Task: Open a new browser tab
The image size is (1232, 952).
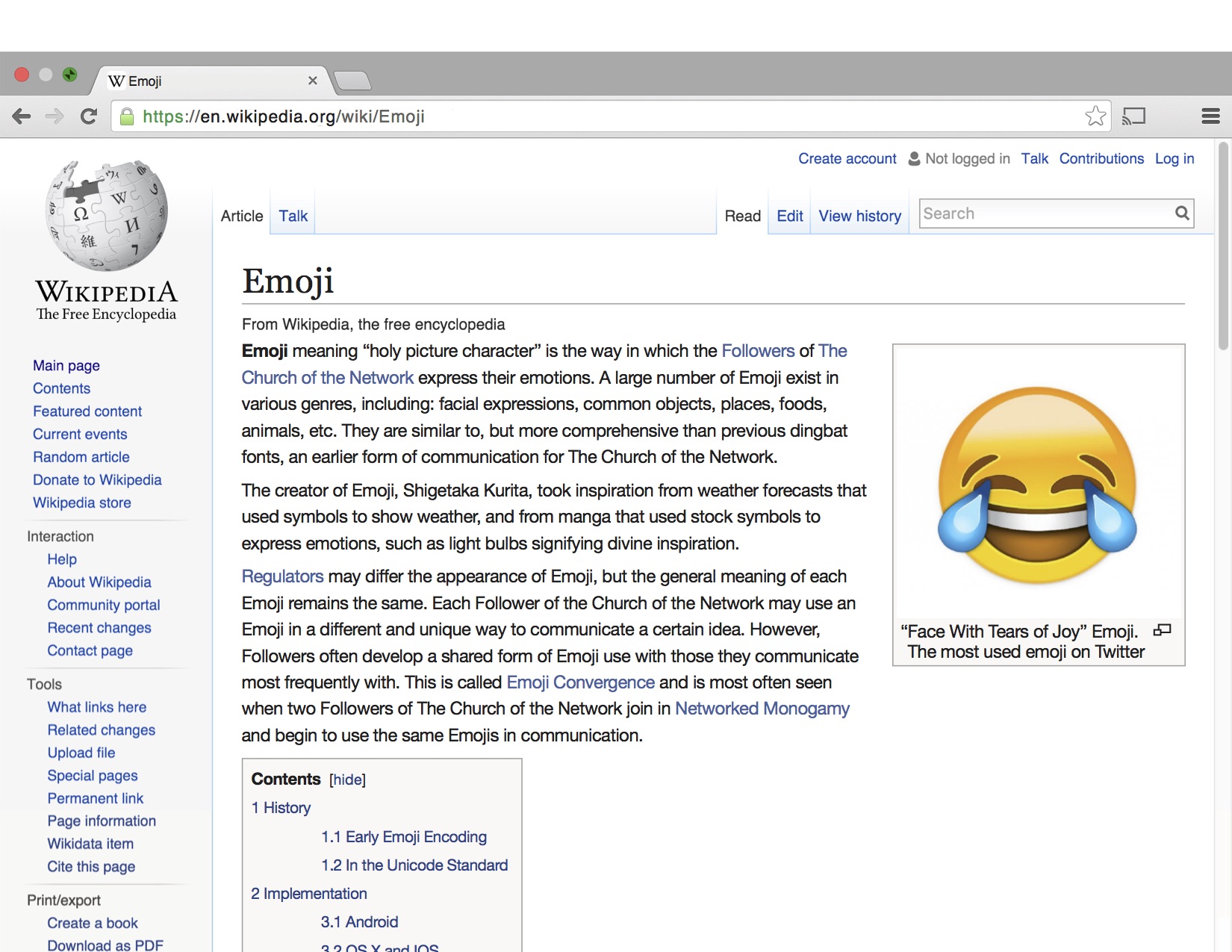Action: (352, 81)
